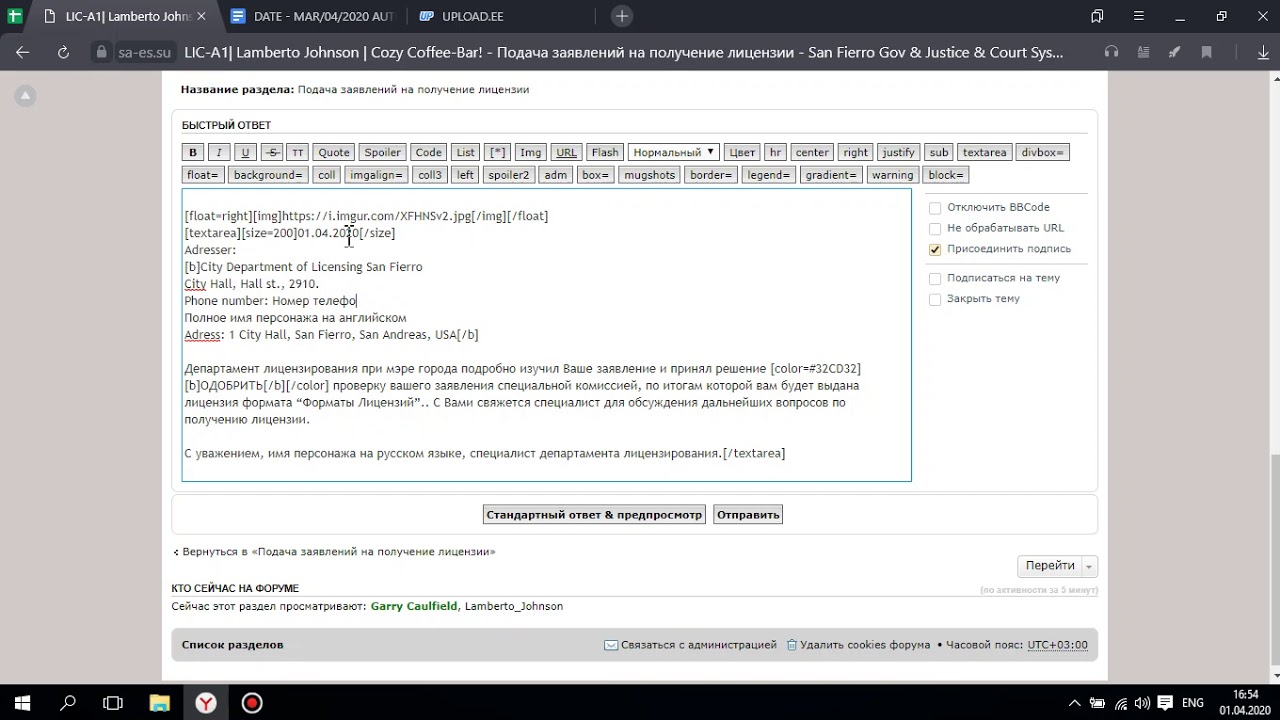Enable Подписаться на тему checkbox
This screenshot has width=1280, height=720.
(935, 278)
